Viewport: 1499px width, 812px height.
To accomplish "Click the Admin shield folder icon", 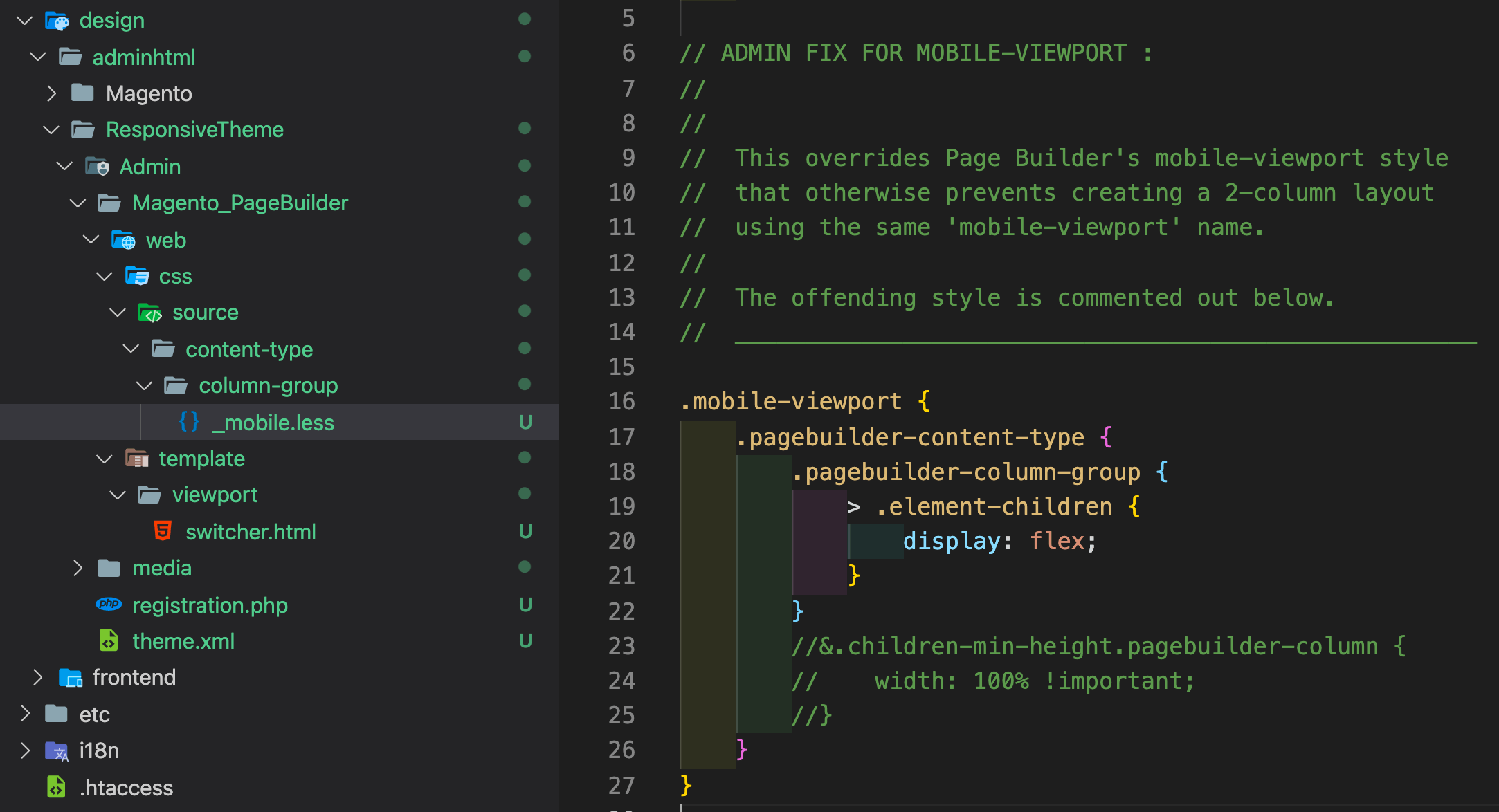I will click(97, 166).
